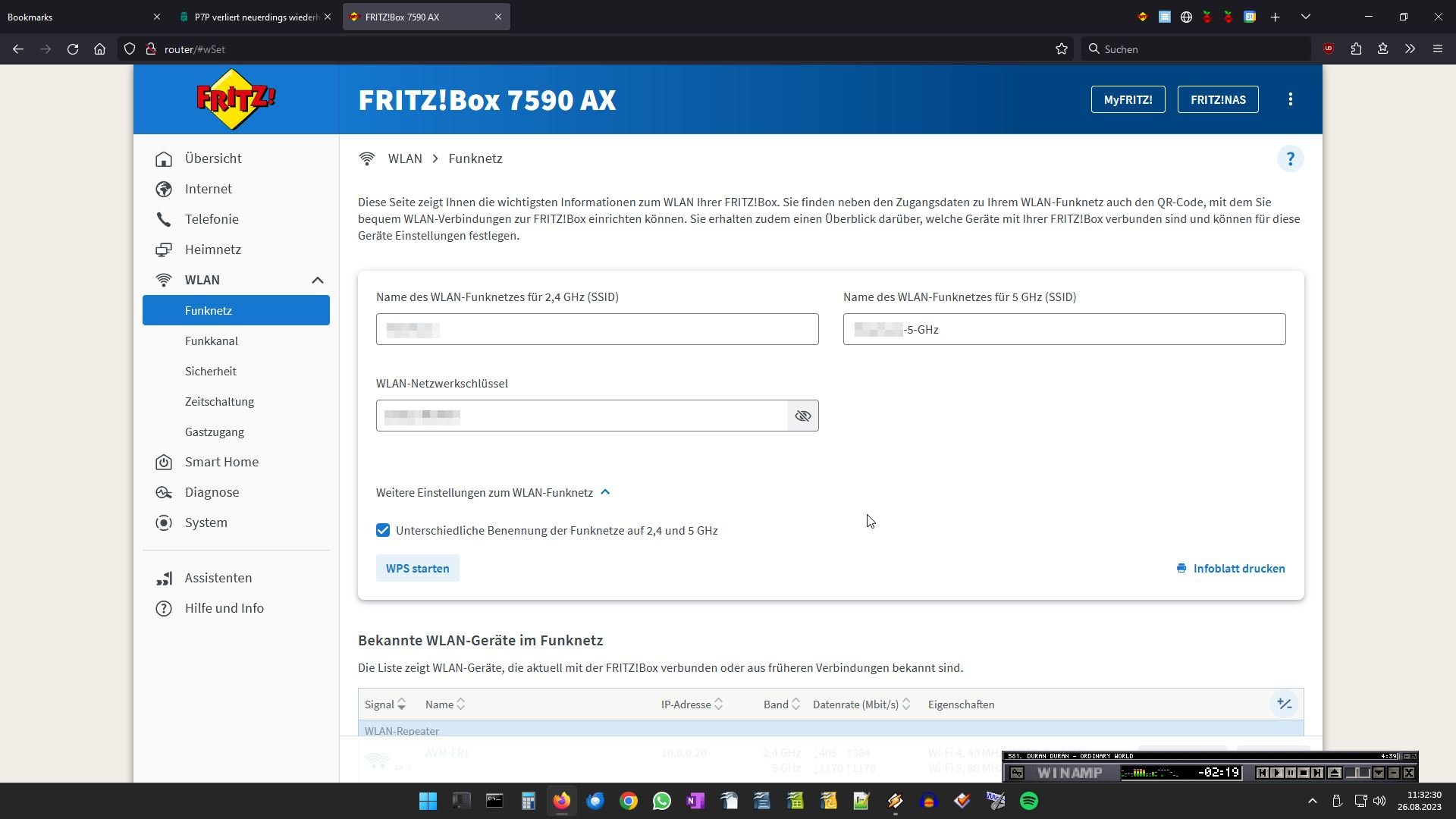This screenshot has height=819, width=1456.
Task: Open Spotify from the taskbar
Action: 1029,801
